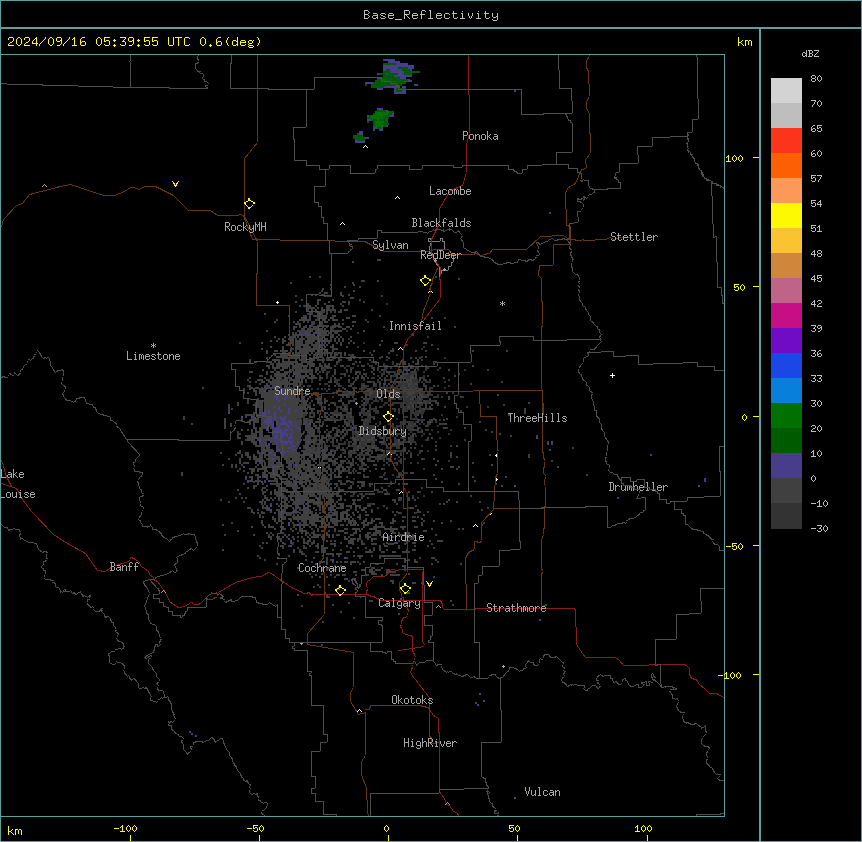Pick the yellow 51-54 dBZ legend band
The width and height of the screenshot is (862, 842).
(786, 215)
